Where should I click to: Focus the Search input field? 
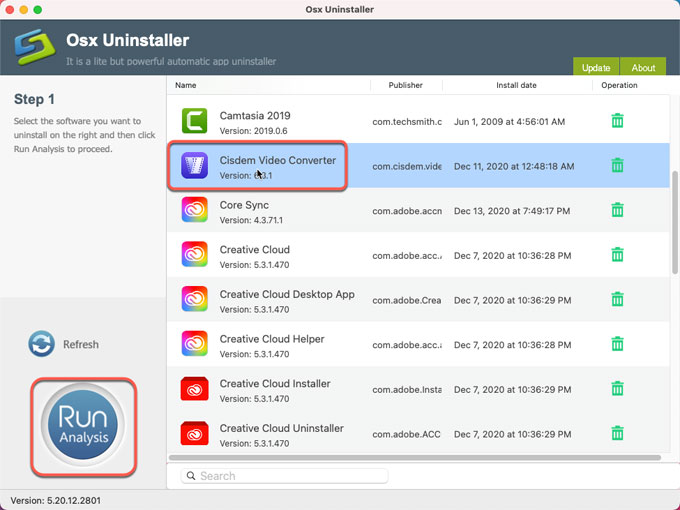click(284, 476)
